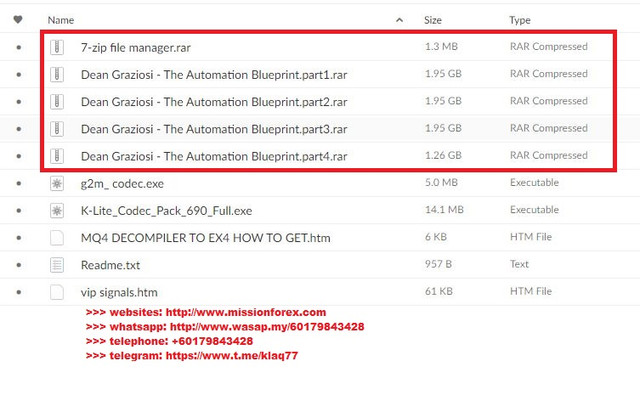Toggle favorite dot for vip signals.htm
The image size is (640, 411).
click(18, 292)
